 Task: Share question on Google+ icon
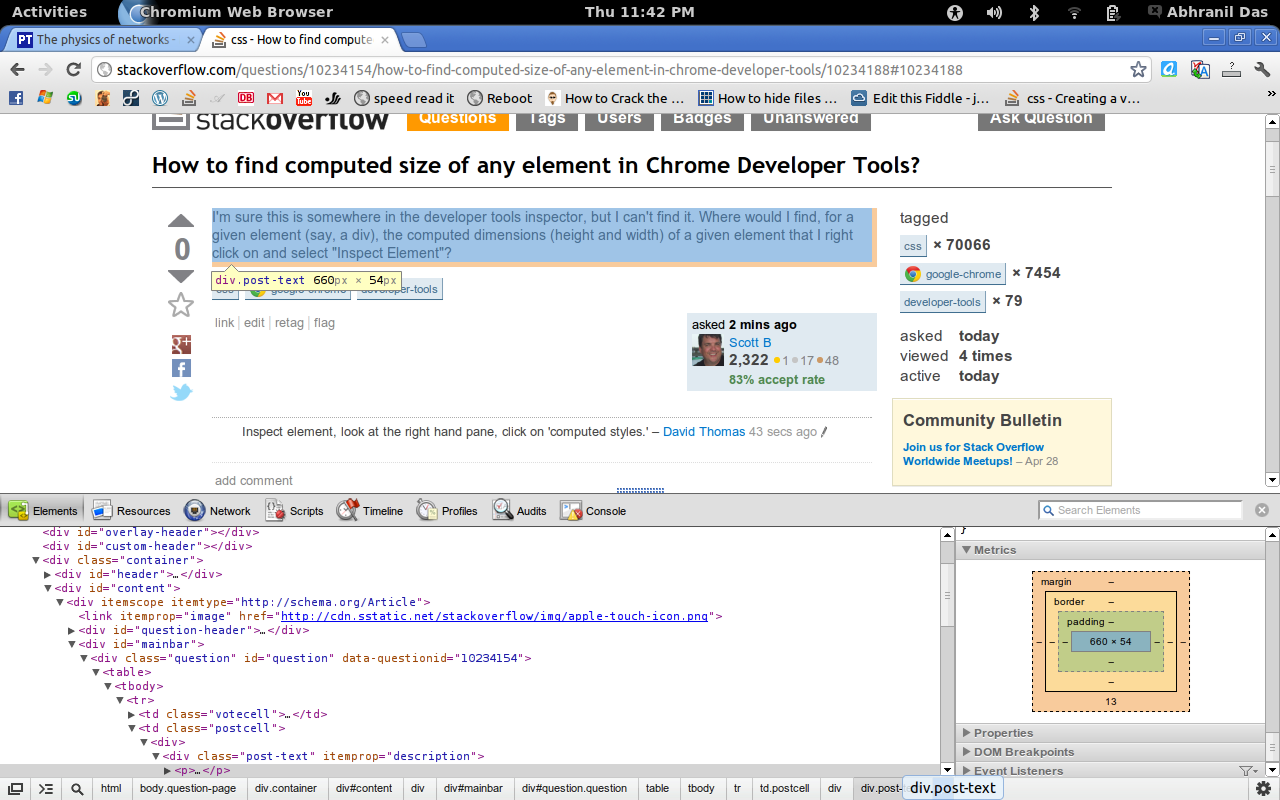click(x=181, y=345)
